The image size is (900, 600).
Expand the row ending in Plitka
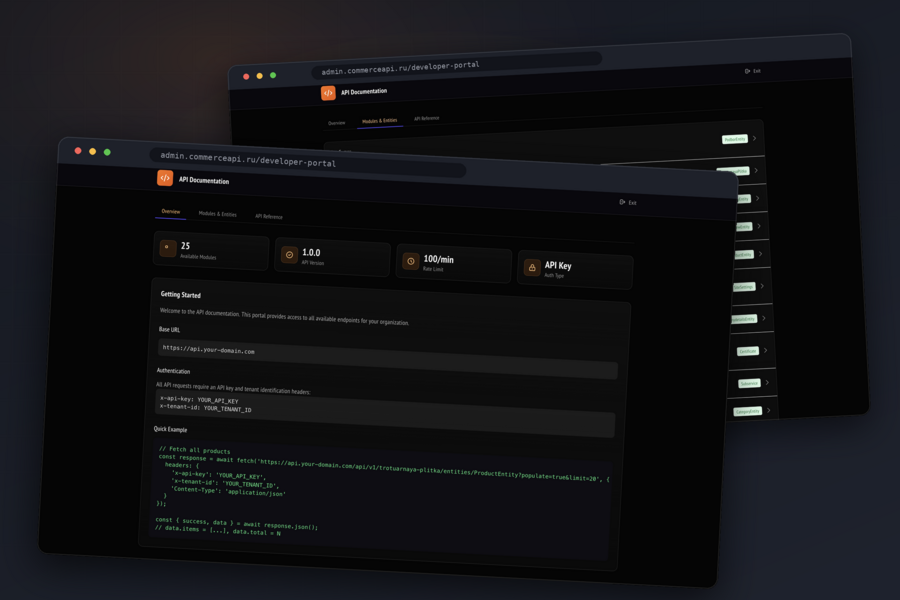(x=756, y=171)
